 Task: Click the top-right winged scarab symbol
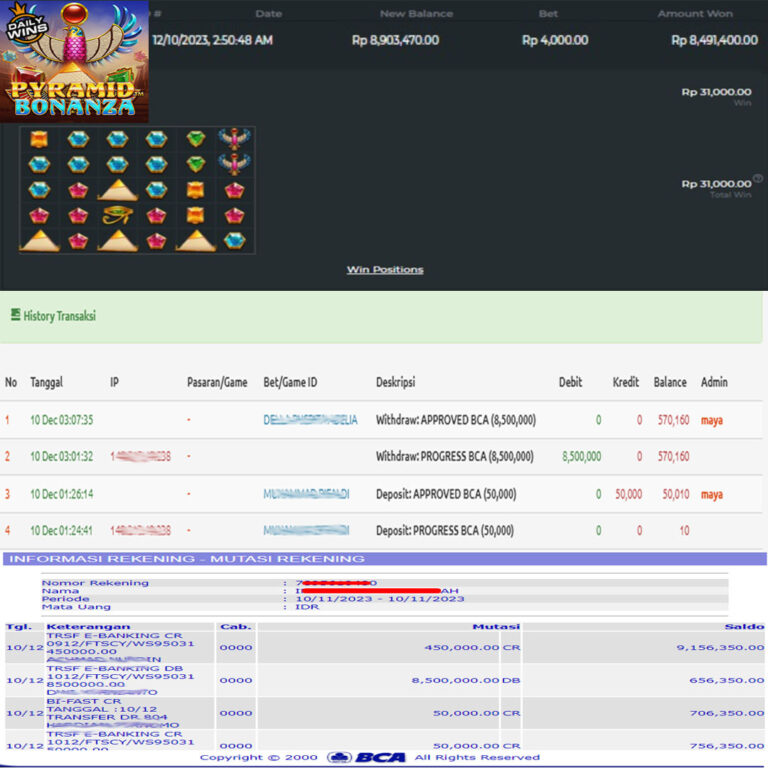coord(234,139)
